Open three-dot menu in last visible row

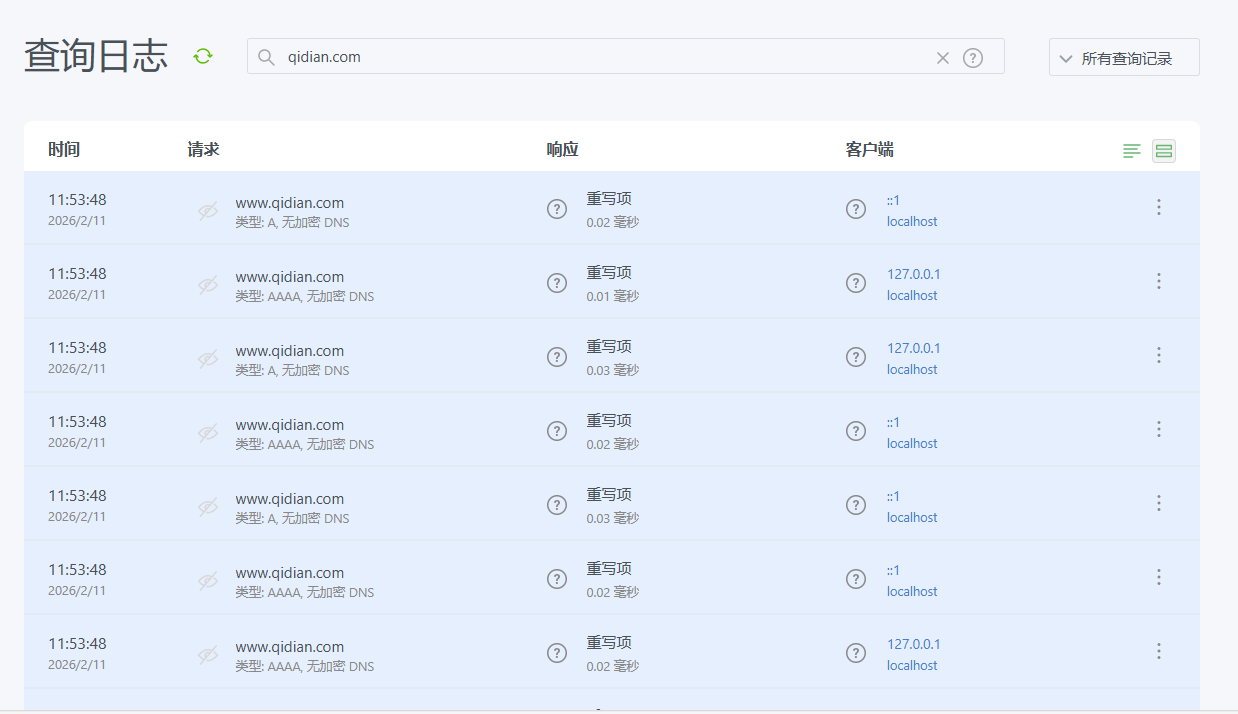[x=1158, y=651]
